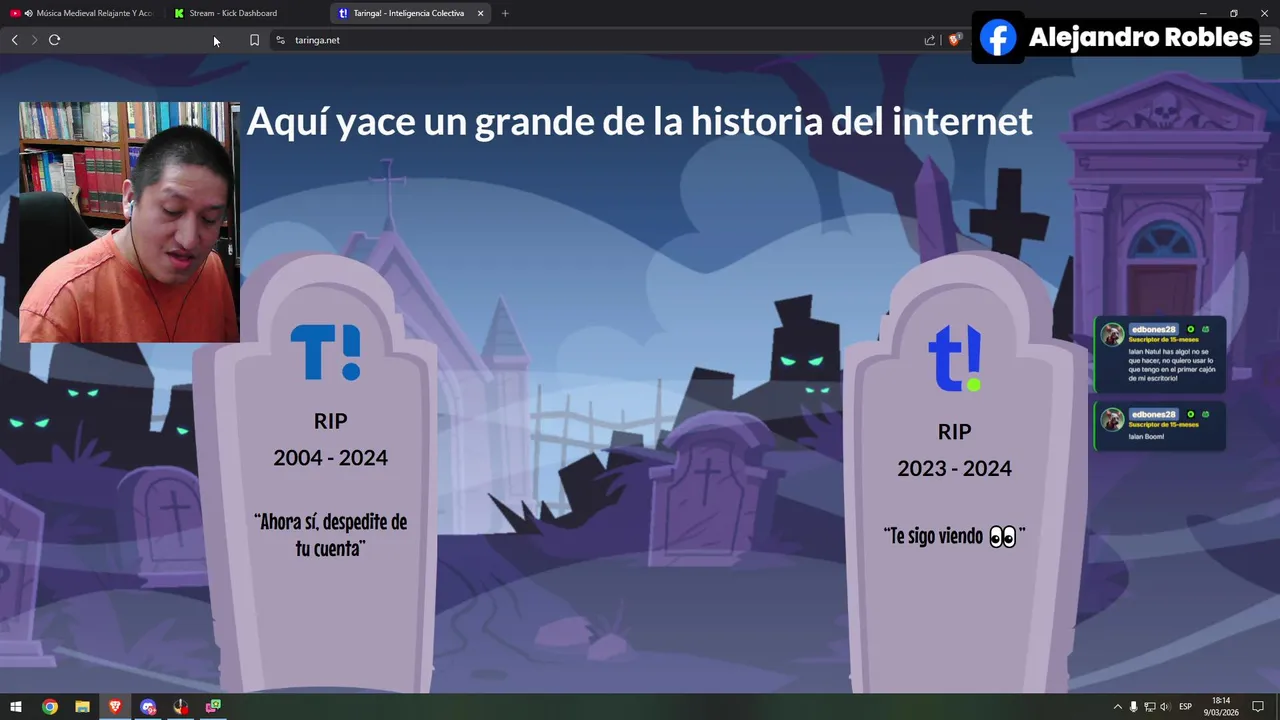Image resolution: width=1280 pixels, height=720 pixels.
Task: Open the Windows Start menu
Action: coord(16,707)
